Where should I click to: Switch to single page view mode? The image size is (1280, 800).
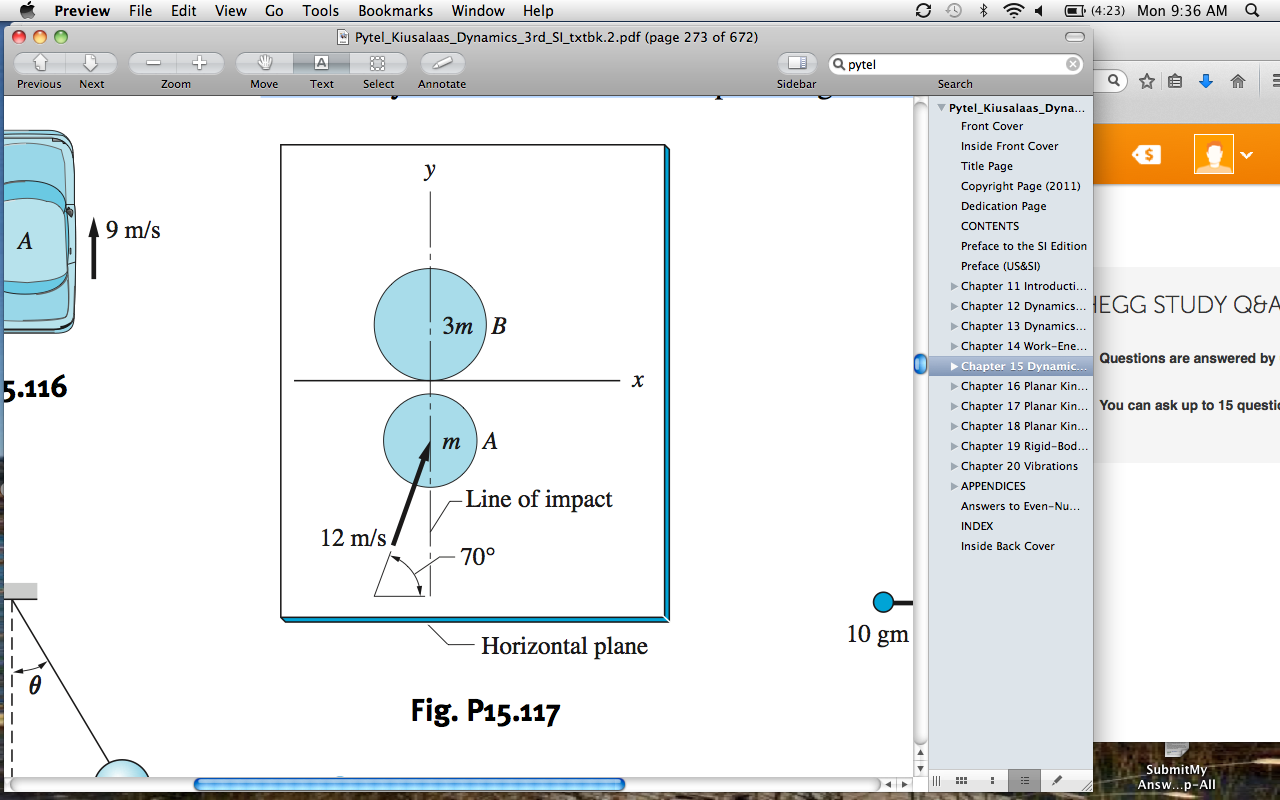(993, 780)
